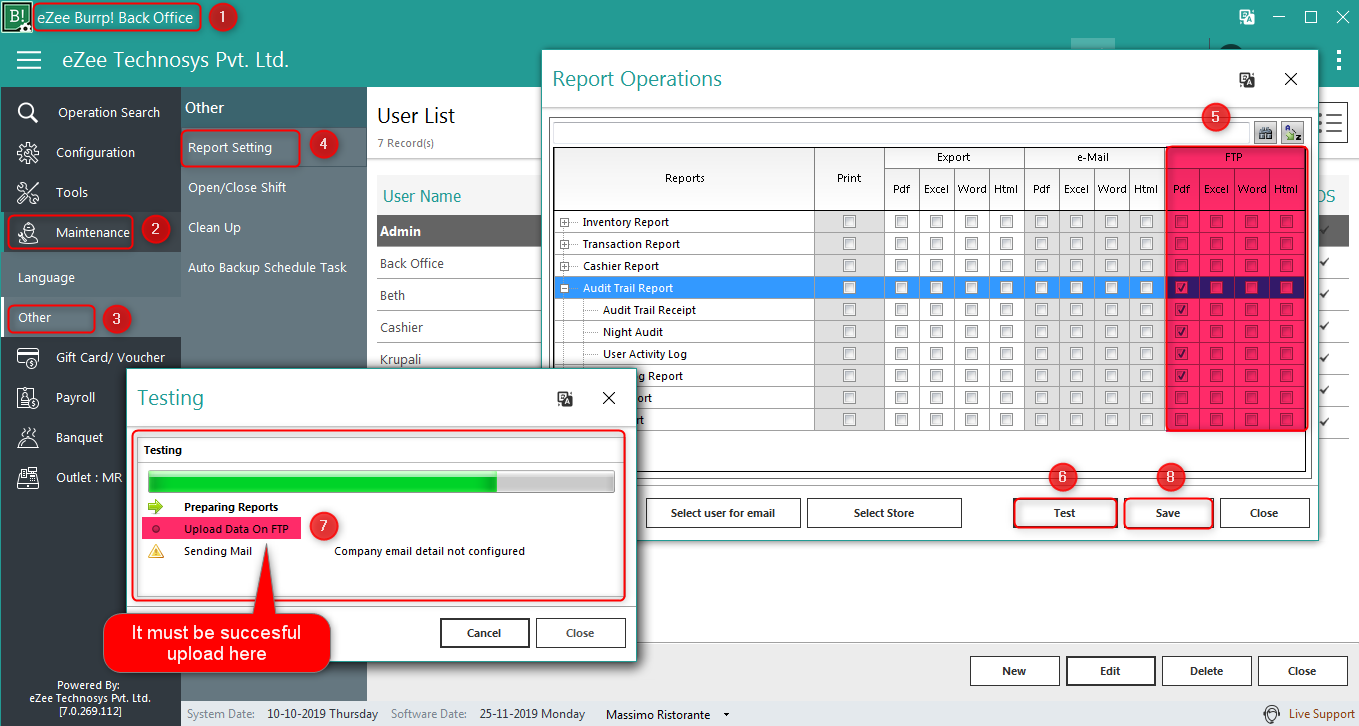Open Gift Card/Voucher via its card icon
The image size is (1359, 726).
(x=28, y=357)
